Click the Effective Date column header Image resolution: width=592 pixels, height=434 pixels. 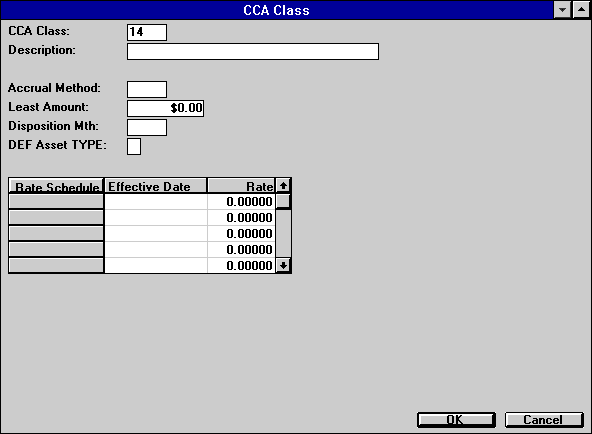156,186
